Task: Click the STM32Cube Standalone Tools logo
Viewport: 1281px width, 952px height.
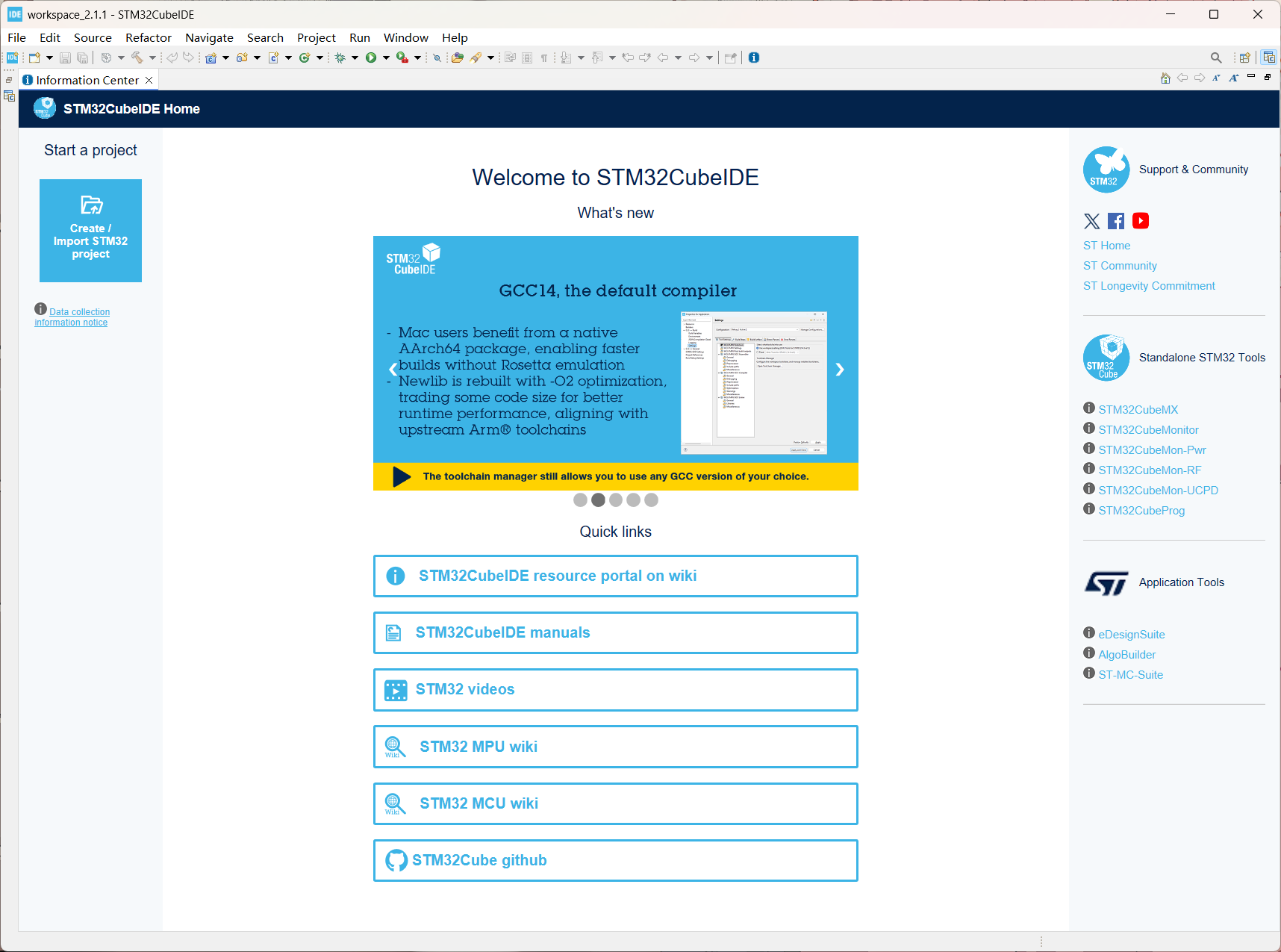Action: (1106, 358)
